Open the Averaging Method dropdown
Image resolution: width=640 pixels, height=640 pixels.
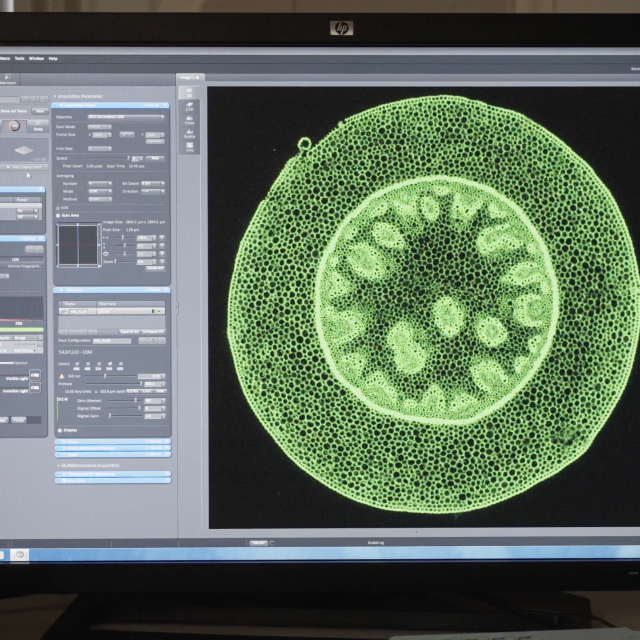100,199
